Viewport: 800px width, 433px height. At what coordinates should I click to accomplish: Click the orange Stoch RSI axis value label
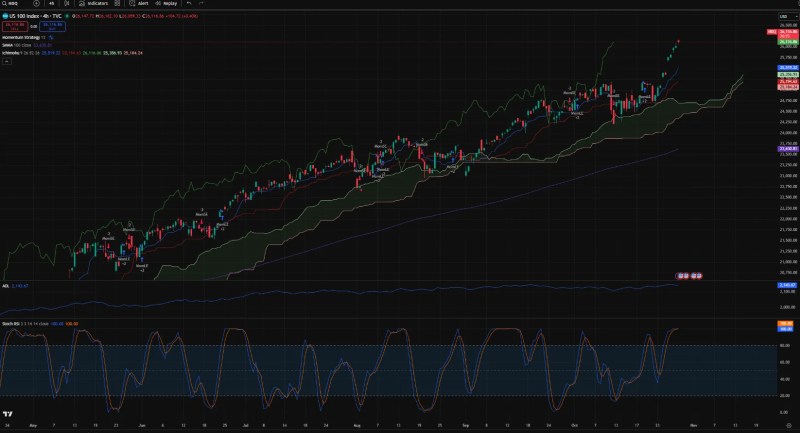[x=786, y=324]
